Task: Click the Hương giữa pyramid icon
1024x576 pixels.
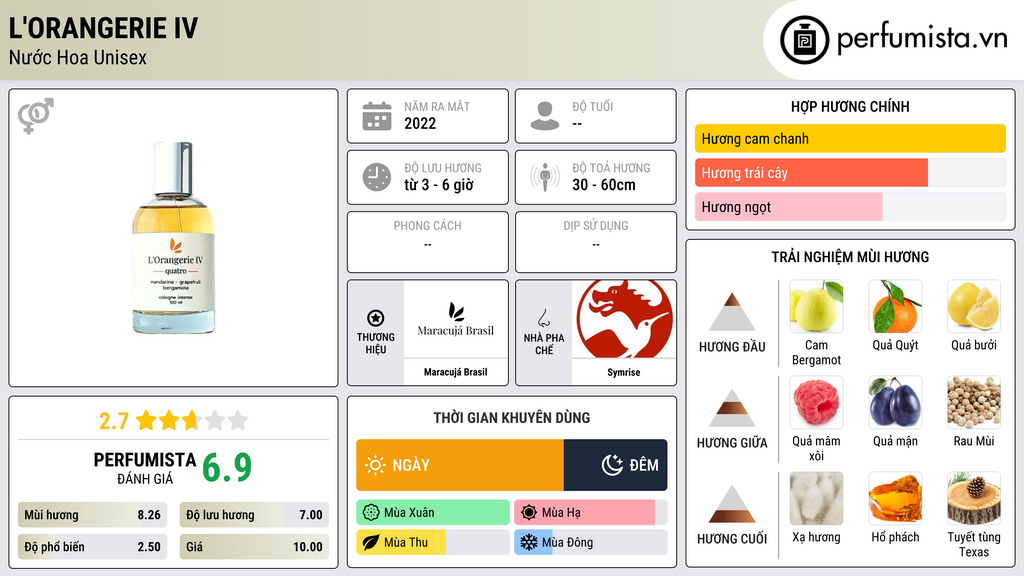Action: (x=732, y=408)
